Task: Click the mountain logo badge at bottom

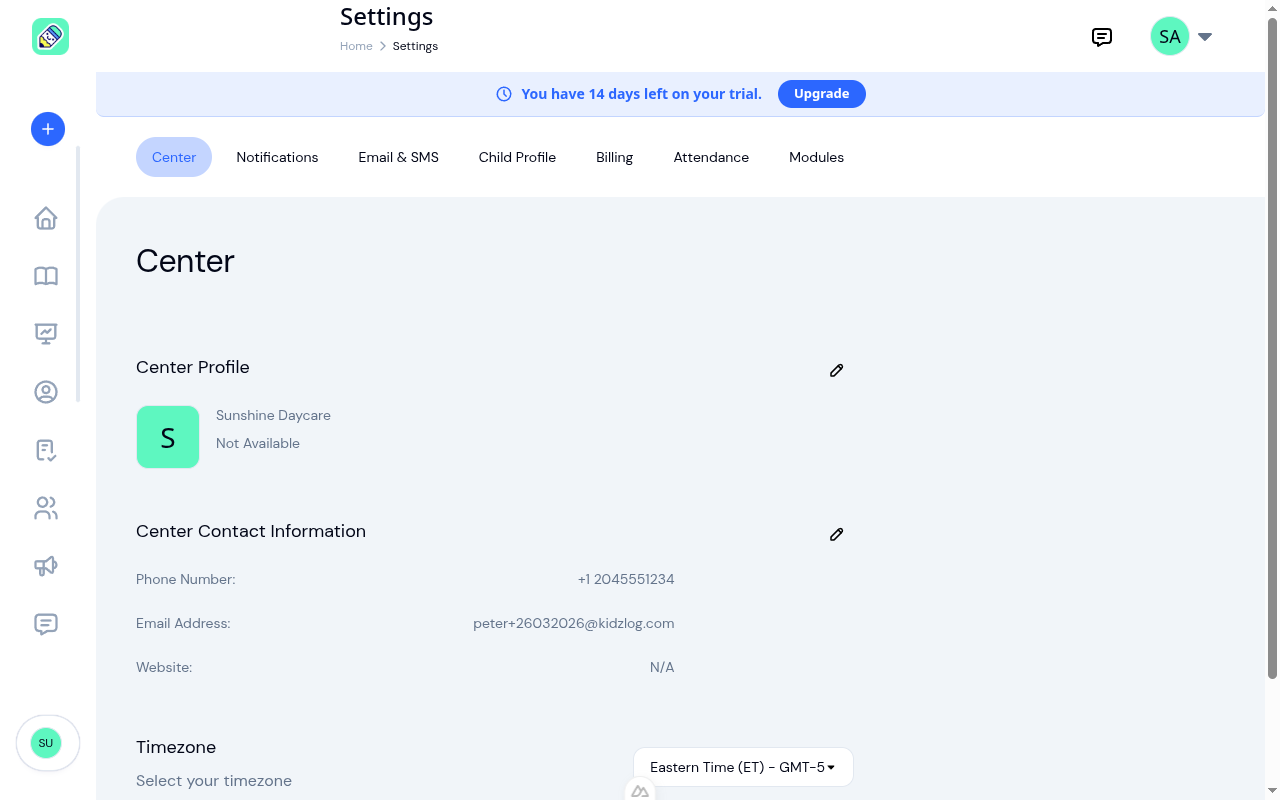Action: coord(640,791)
